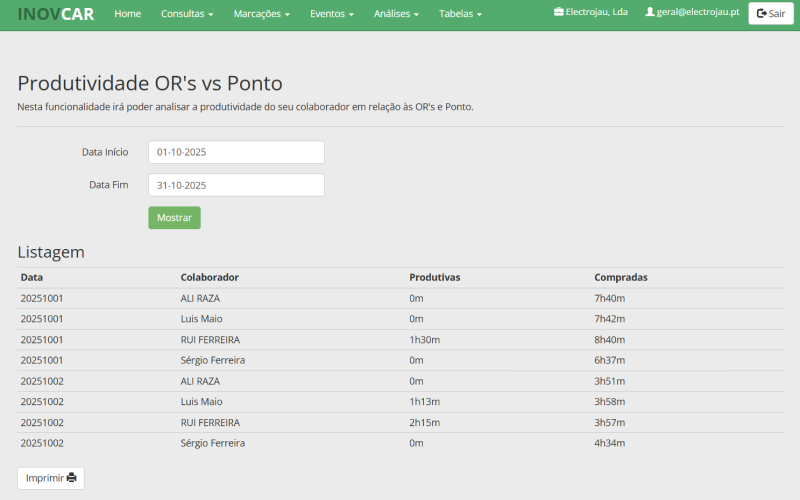
Task: Click RUI FERREIRA's 2h15m productive value
Action: click(x=424, y=422)
